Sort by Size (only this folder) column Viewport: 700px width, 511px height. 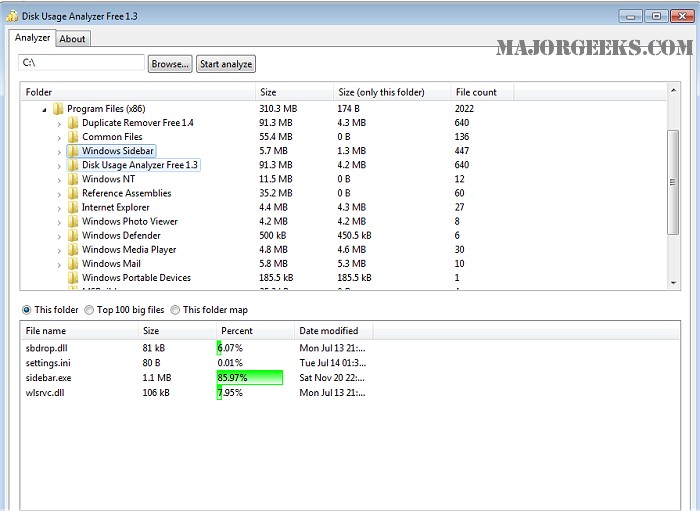tap(392, 92)
